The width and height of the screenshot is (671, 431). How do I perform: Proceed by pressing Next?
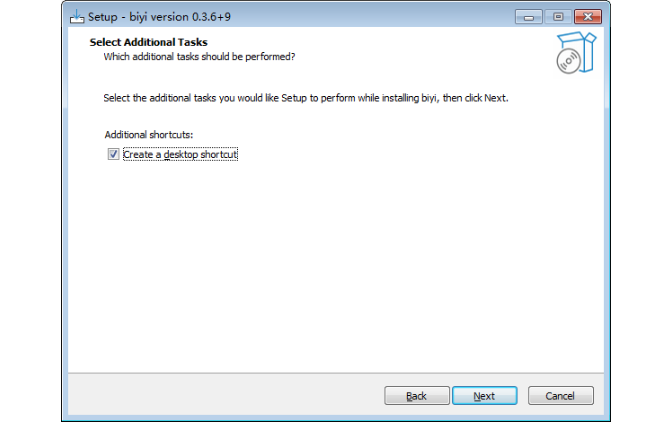(x=484, y=396)
